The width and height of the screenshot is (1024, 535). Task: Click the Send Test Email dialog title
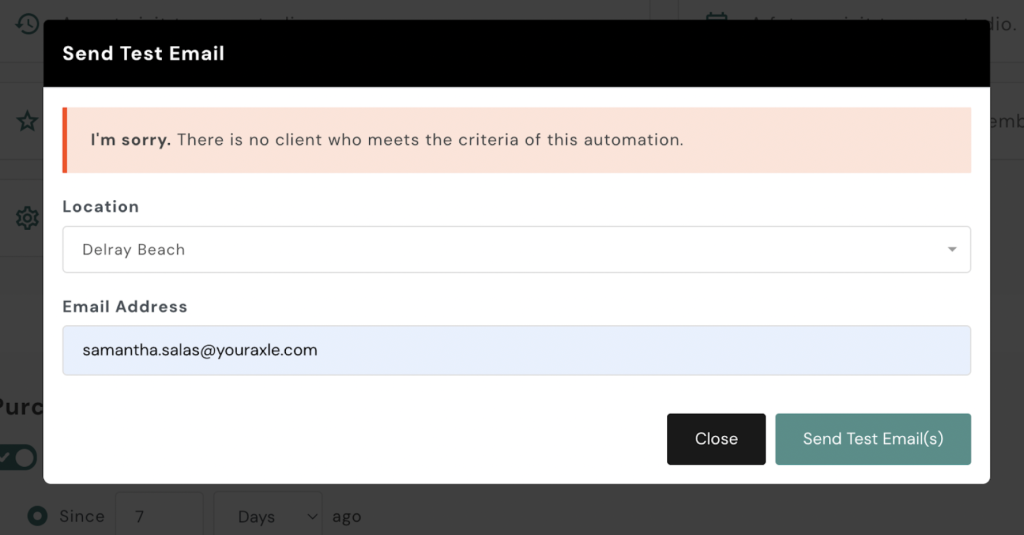pyautogui.click(x=143, y=54)
